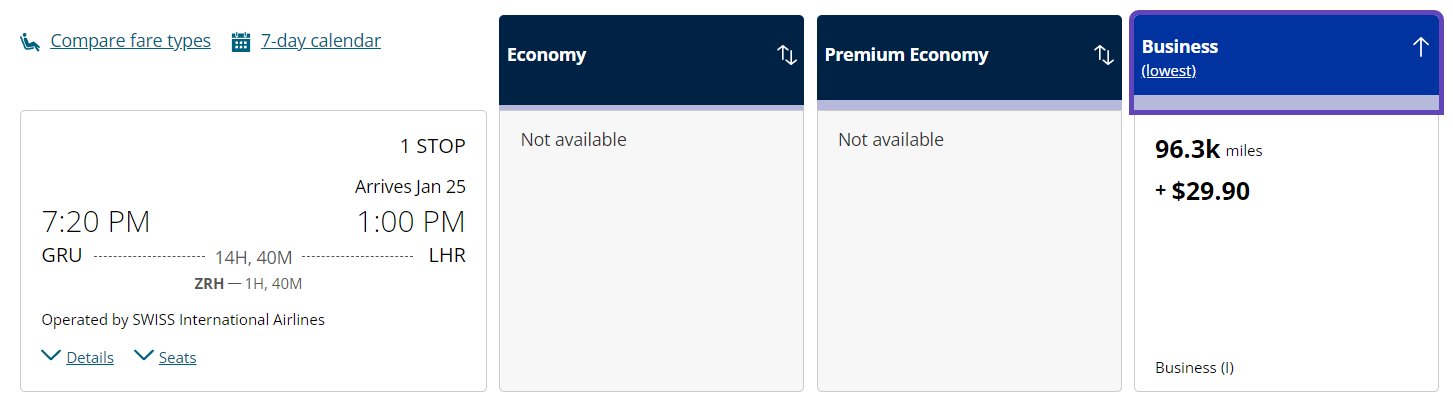Click the seat icon beside Compare fare types
Screen dimensions: 1453x395
31,42
